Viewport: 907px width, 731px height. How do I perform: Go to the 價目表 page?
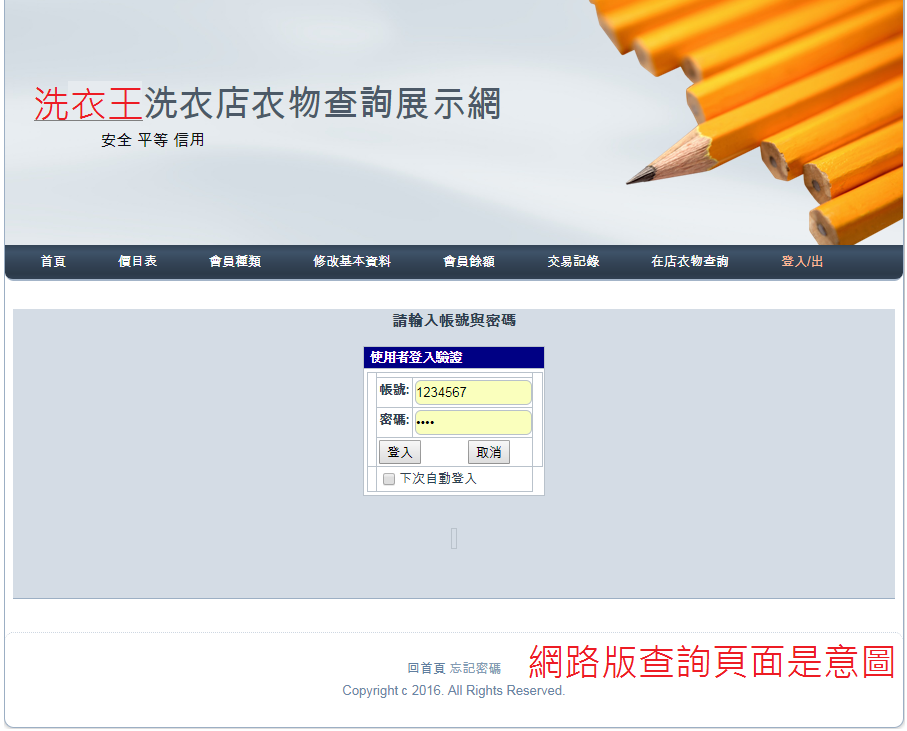137,262
